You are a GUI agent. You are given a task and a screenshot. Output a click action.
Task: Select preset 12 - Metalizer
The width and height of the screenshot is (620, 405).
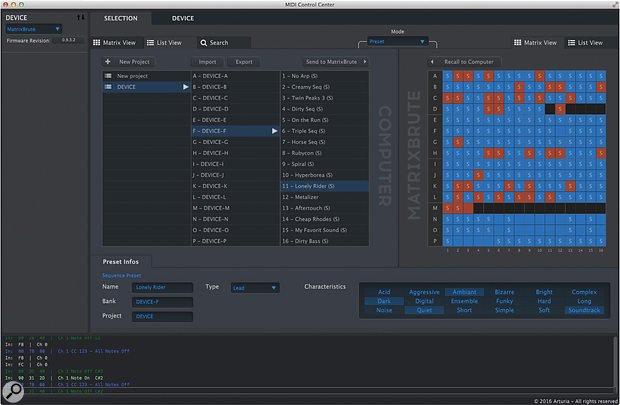pyautogui.click(x=325, y=197)
